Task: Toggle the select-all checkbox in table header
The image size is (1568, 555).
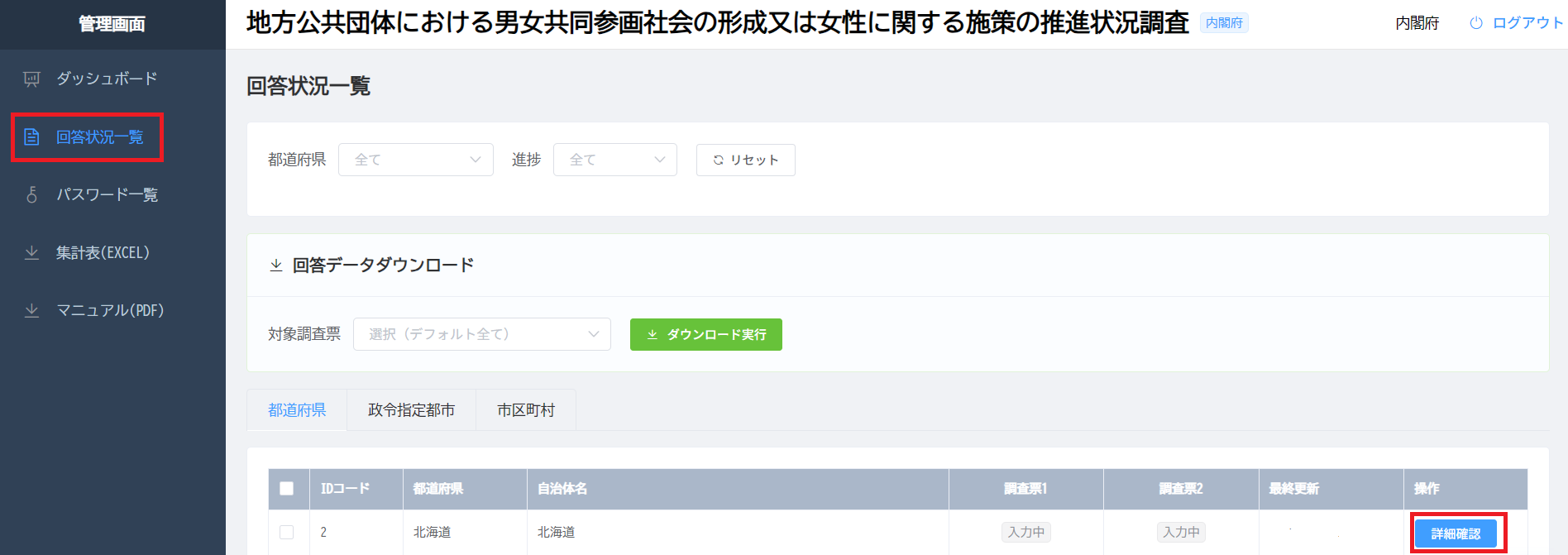Action: pyautogui.click(x=287, y=489)
